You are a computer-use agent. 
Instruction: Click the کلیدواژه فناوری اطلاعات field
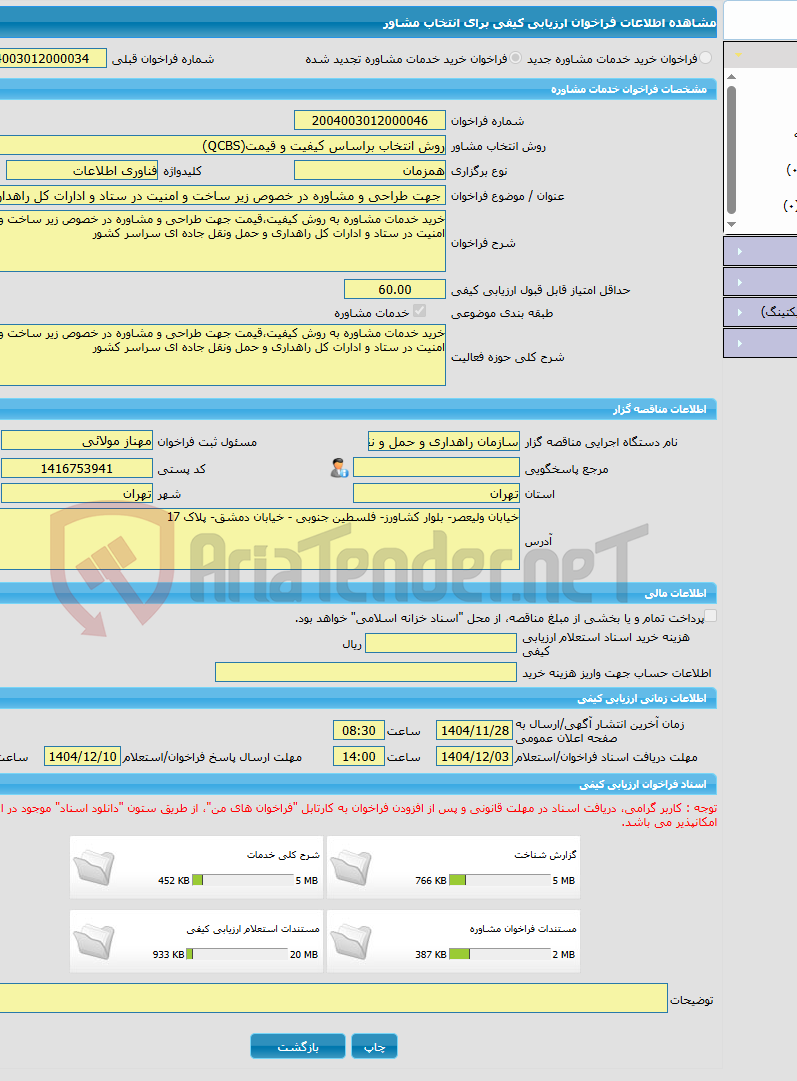pyautogui.click(x=81, y=170)
